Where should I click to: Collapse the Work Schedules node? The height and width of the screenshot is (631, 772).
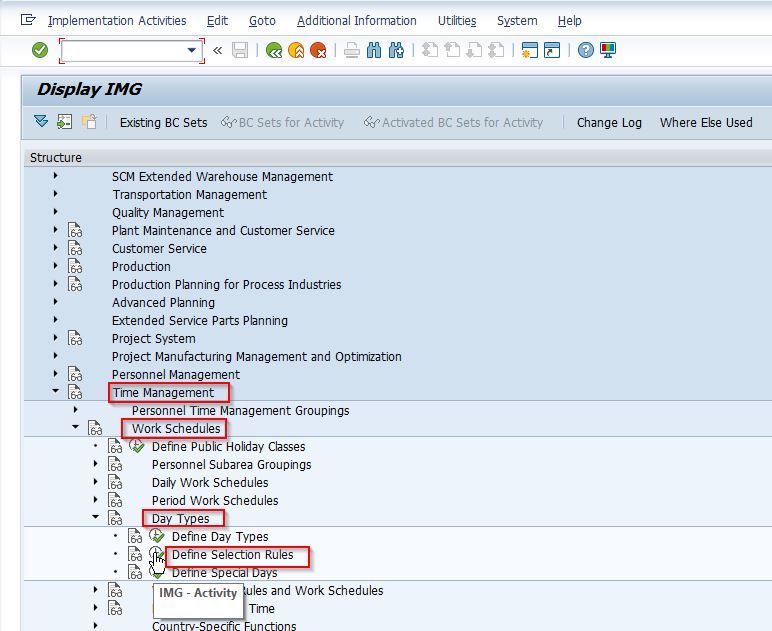click(75, 427)
